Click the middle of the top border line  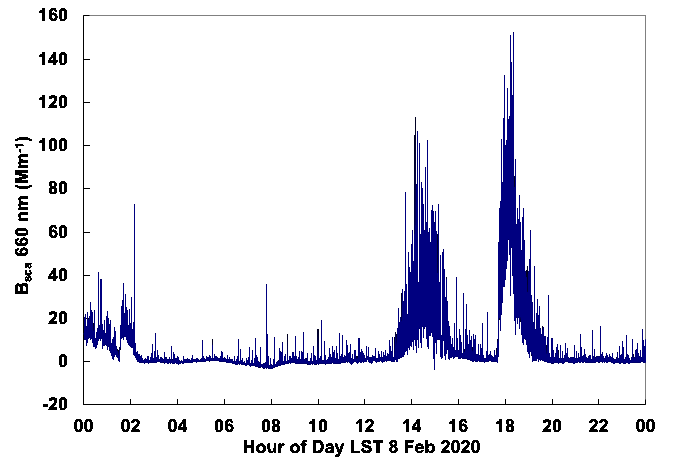(x=367, y=15)
